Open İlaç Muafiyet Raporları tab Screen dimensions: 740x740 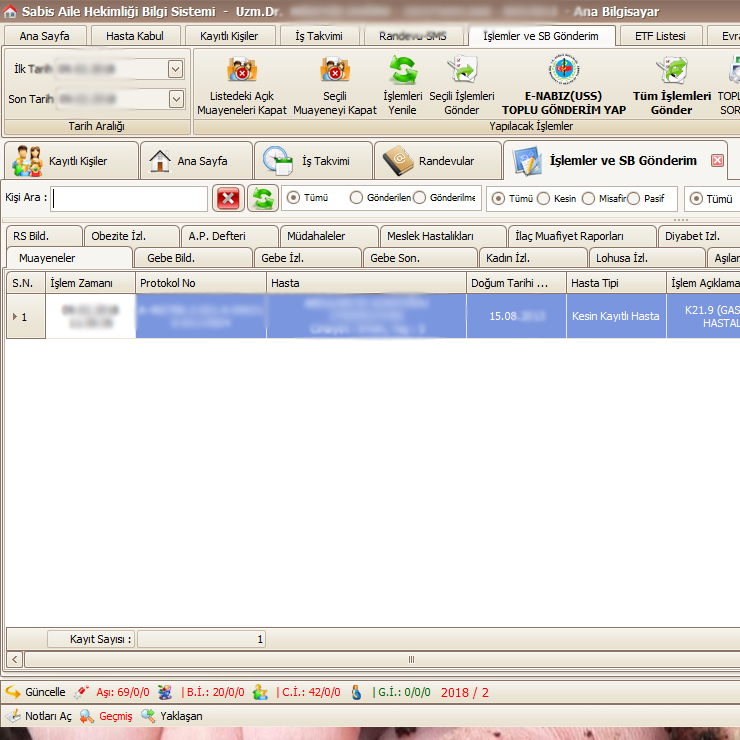point(582,236)
